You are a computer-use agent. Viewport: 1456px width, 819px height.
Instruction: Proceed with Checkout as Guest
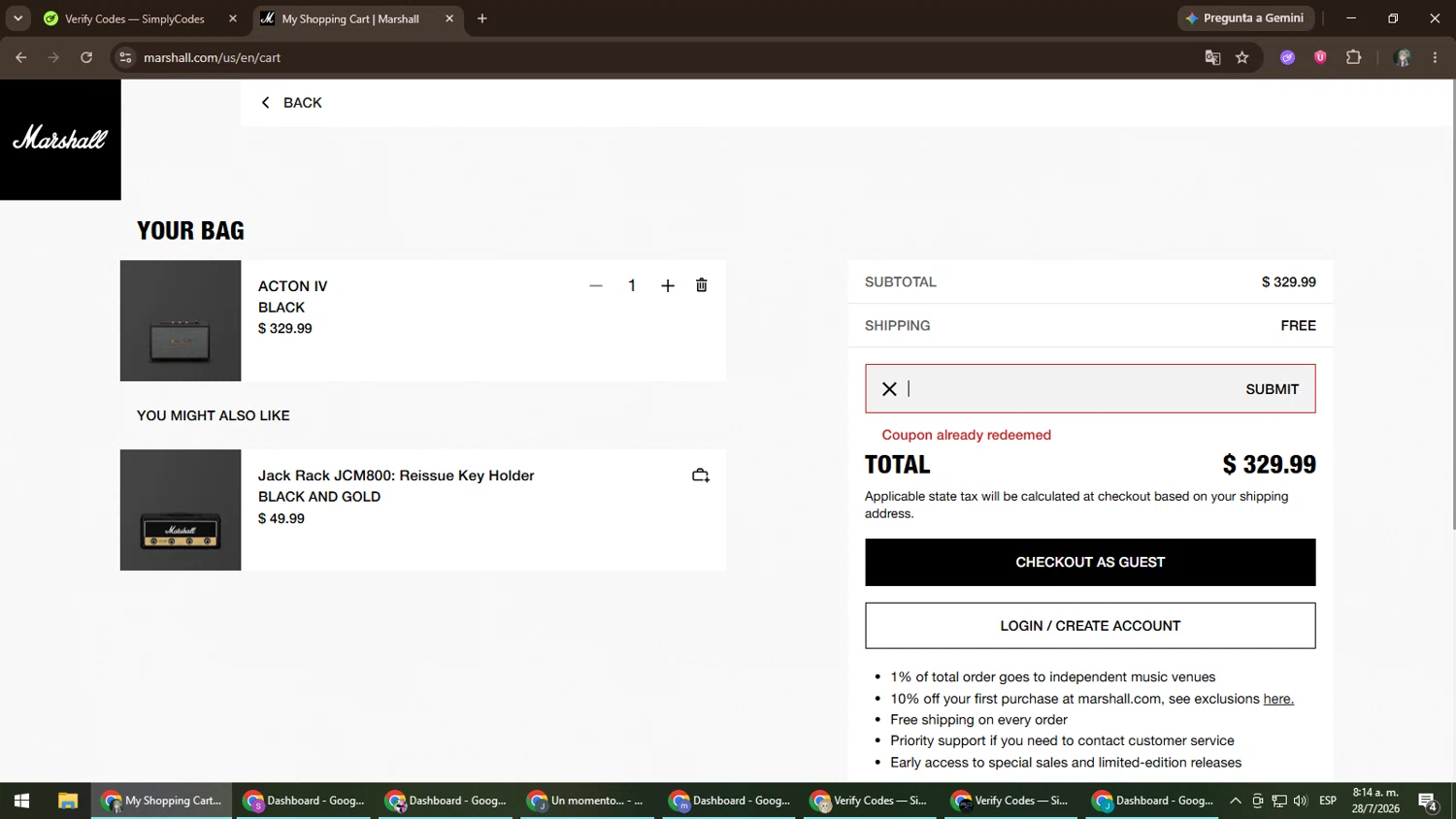(x=1090, y=562)
